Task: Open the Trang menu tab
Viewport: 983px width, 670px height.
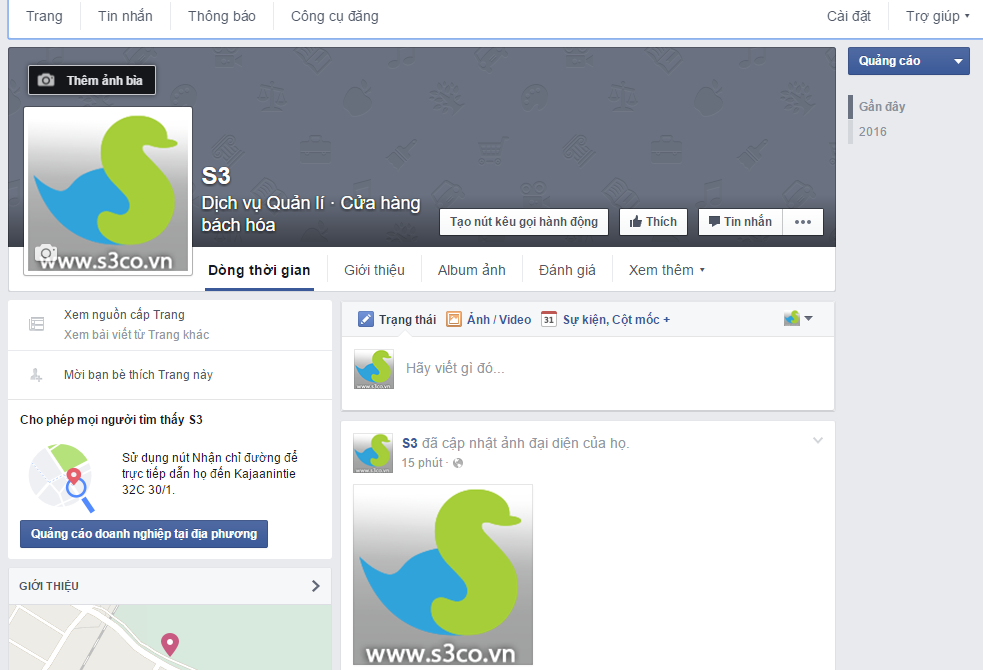Action: click(x=44, y=16)
